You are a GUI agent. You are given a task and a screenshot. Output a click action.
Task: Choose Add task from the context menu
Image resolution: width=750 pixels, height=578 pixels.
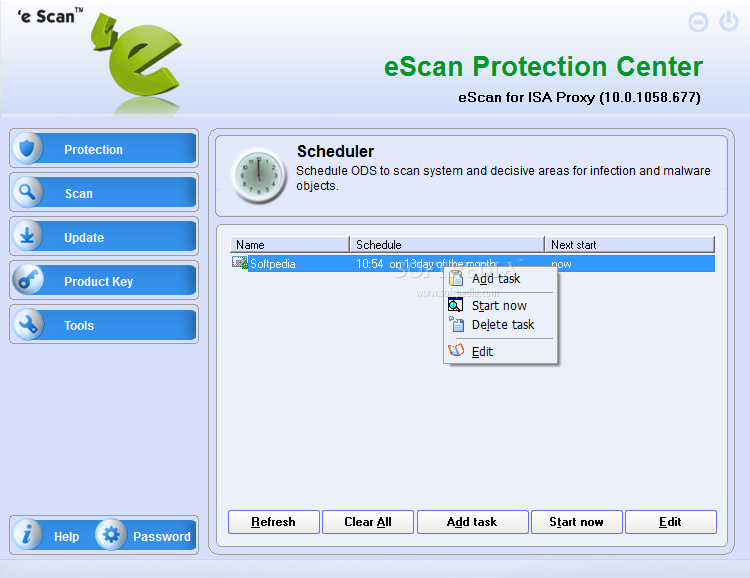501,278
